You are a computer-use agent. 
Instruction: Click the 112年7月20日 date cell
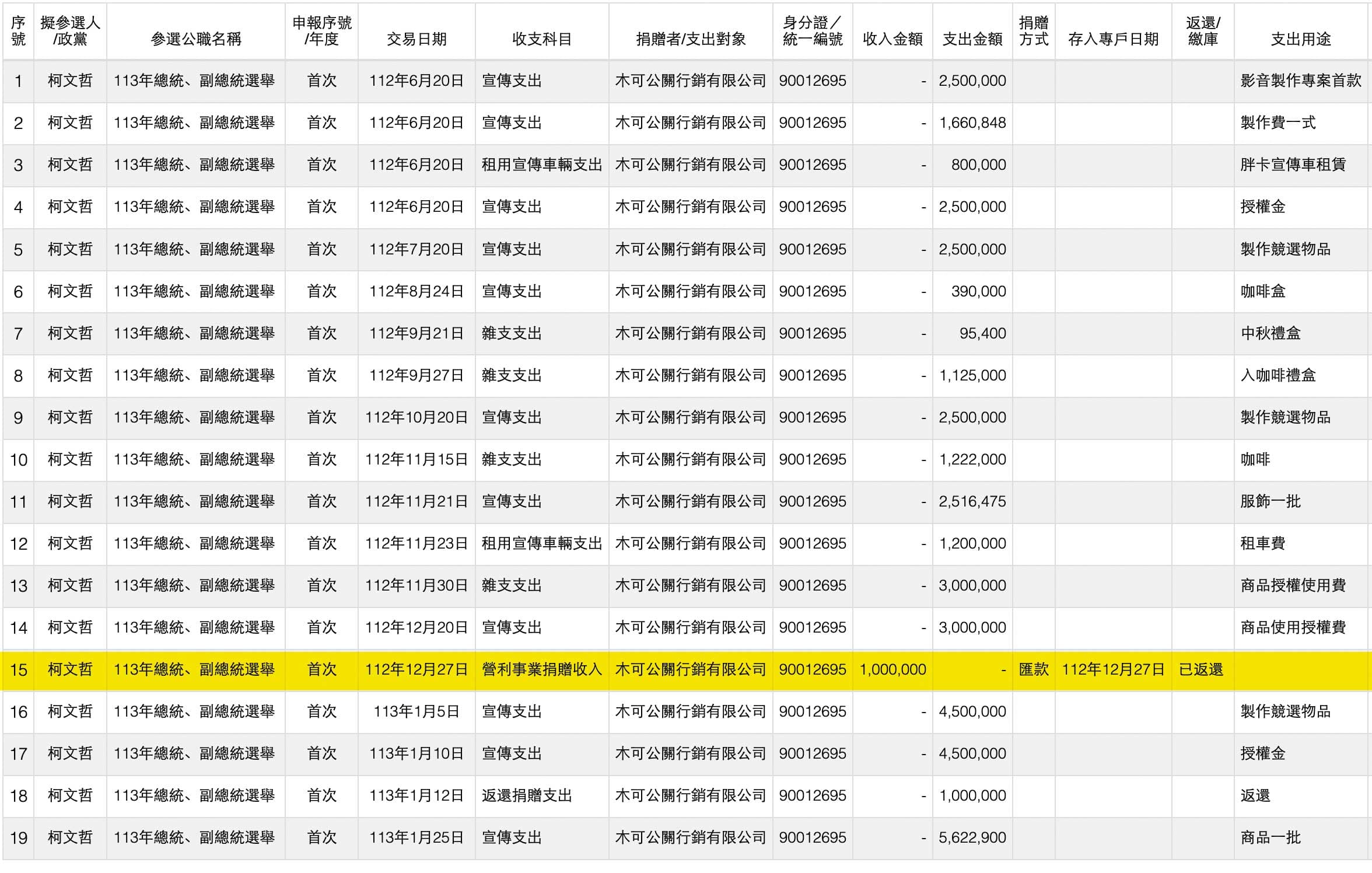coord(416,249)
